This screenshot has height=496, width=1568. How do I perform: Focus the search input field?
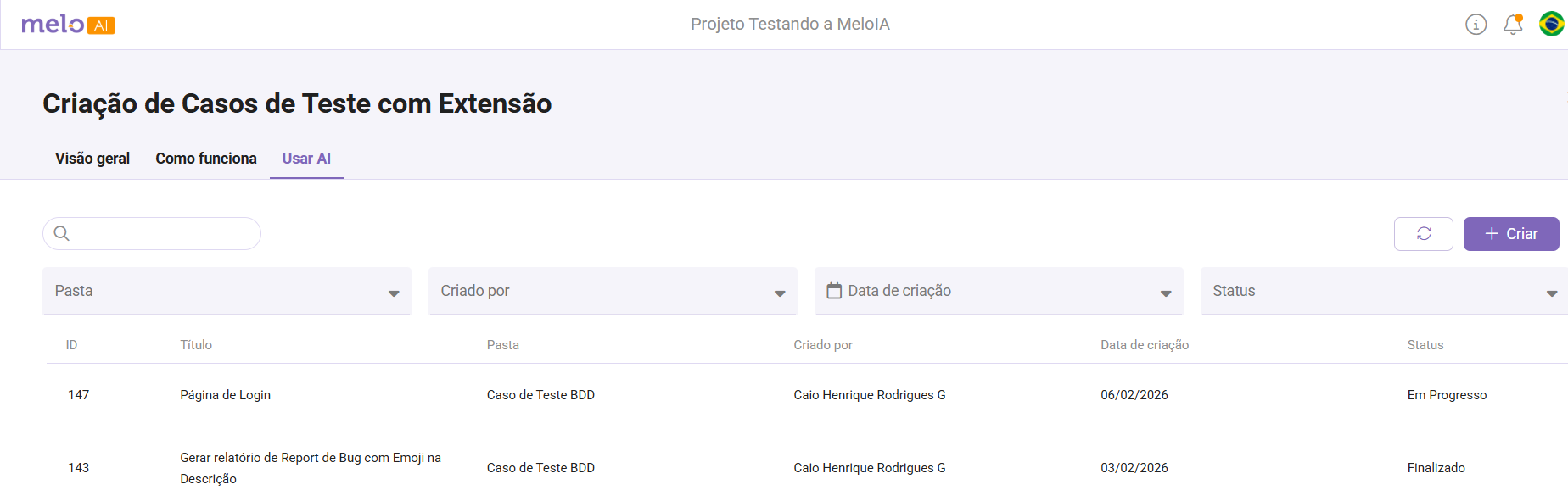point(161,233)
